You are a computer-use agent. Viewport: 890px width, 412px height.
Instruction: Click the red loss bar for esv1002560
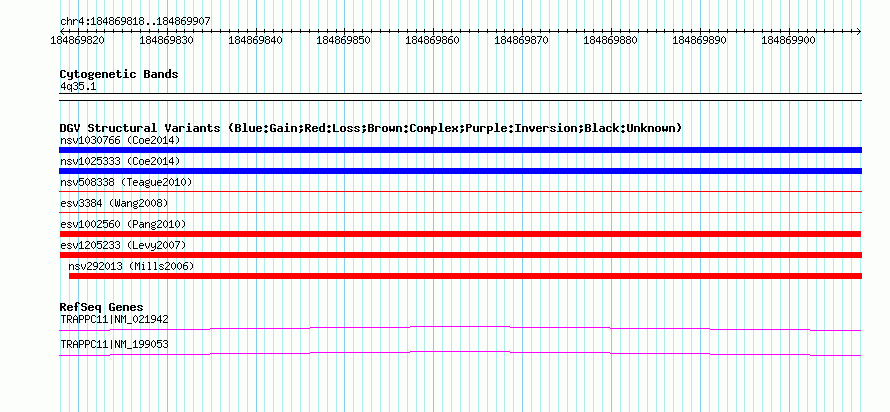[x=460, y=234]
